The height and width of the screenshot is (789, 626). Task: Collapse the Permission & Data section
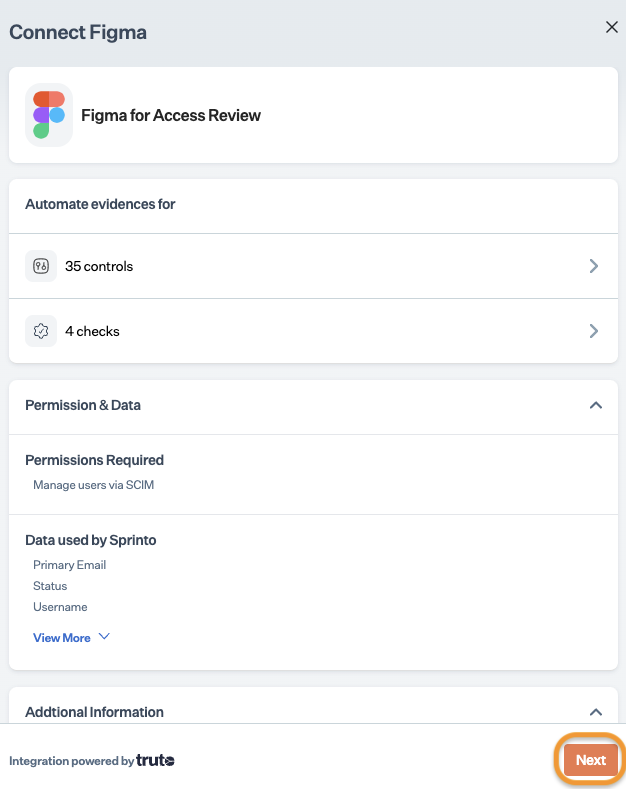(x=596, y=405)
